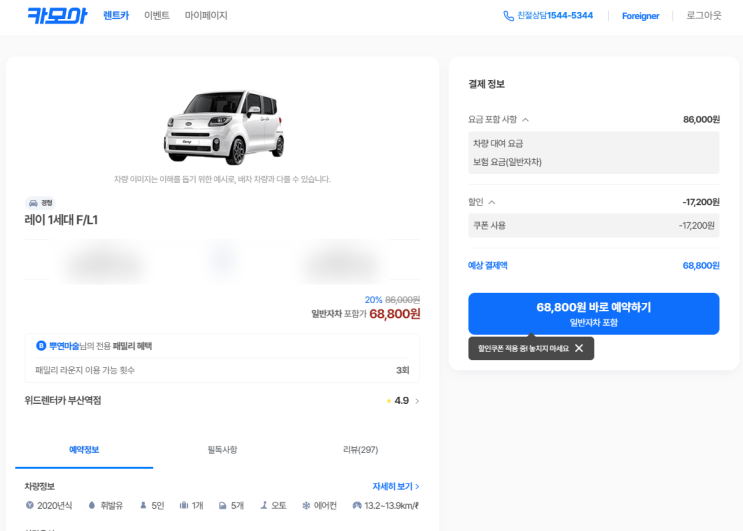Screen dimensions: 743x531
Task: Click the 경형 category badge
Action: click(41, 203)
